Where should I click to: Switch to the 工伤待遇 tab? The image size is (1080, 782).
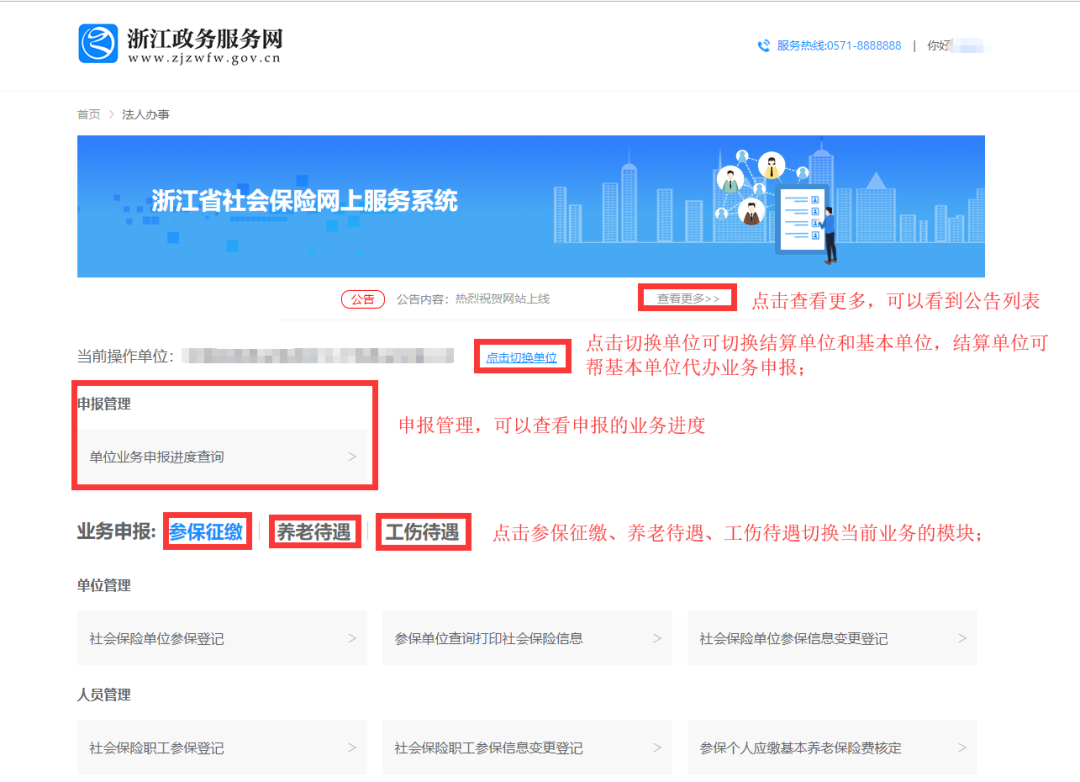tap(422, 532)
